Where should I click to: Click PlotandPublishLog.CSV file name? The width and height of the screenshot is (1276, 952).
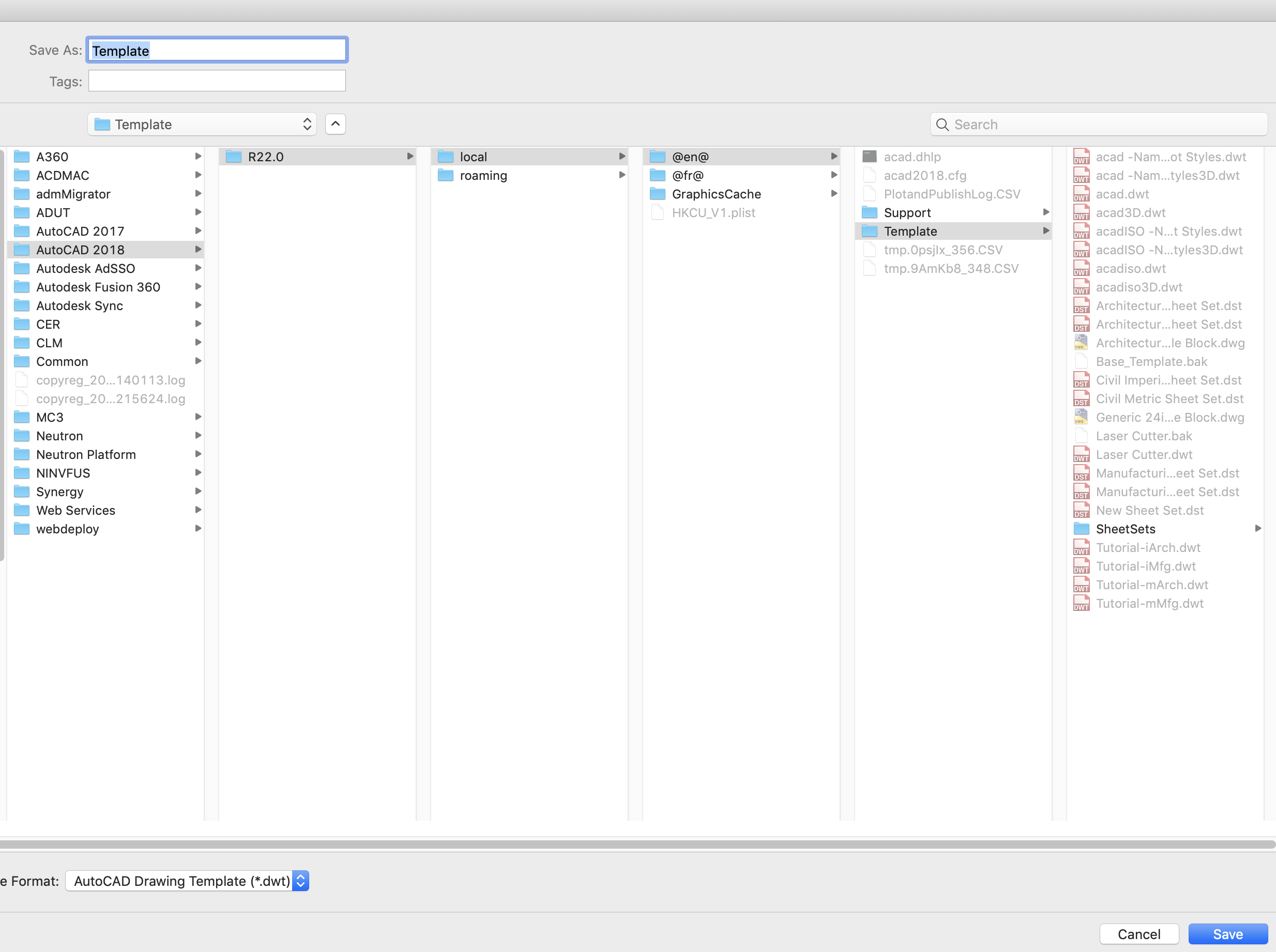pos(952,194)
